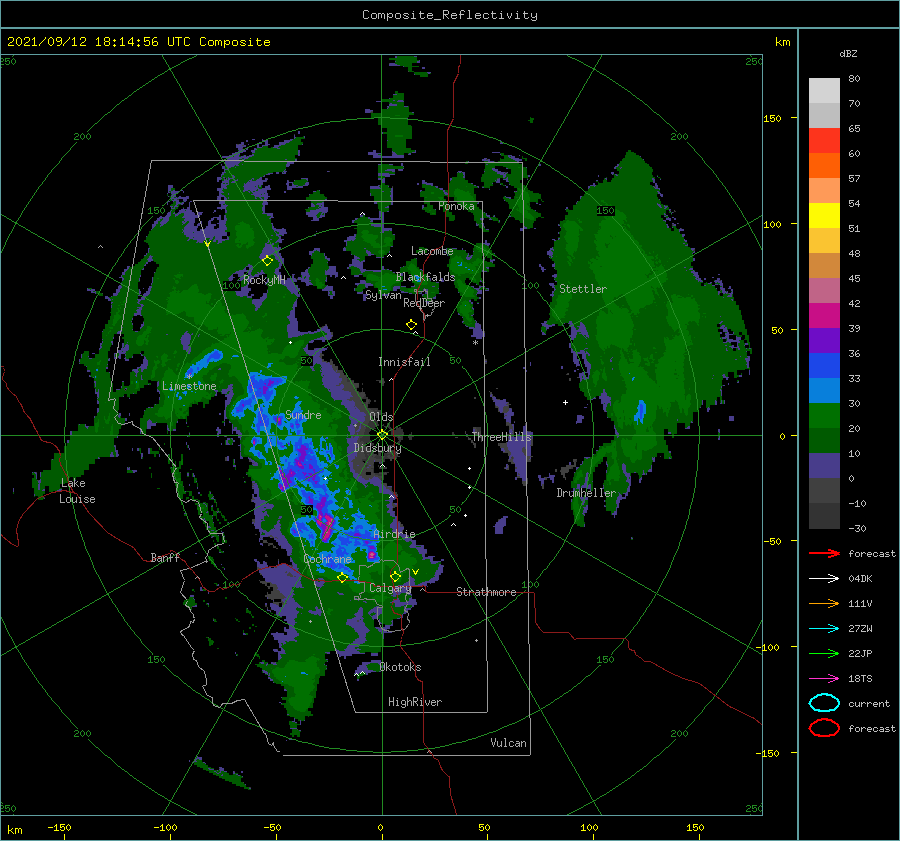The height and width of the screenshot is (841, 900).
Task: Click the HighRiver label
Action: click(415, 702)
